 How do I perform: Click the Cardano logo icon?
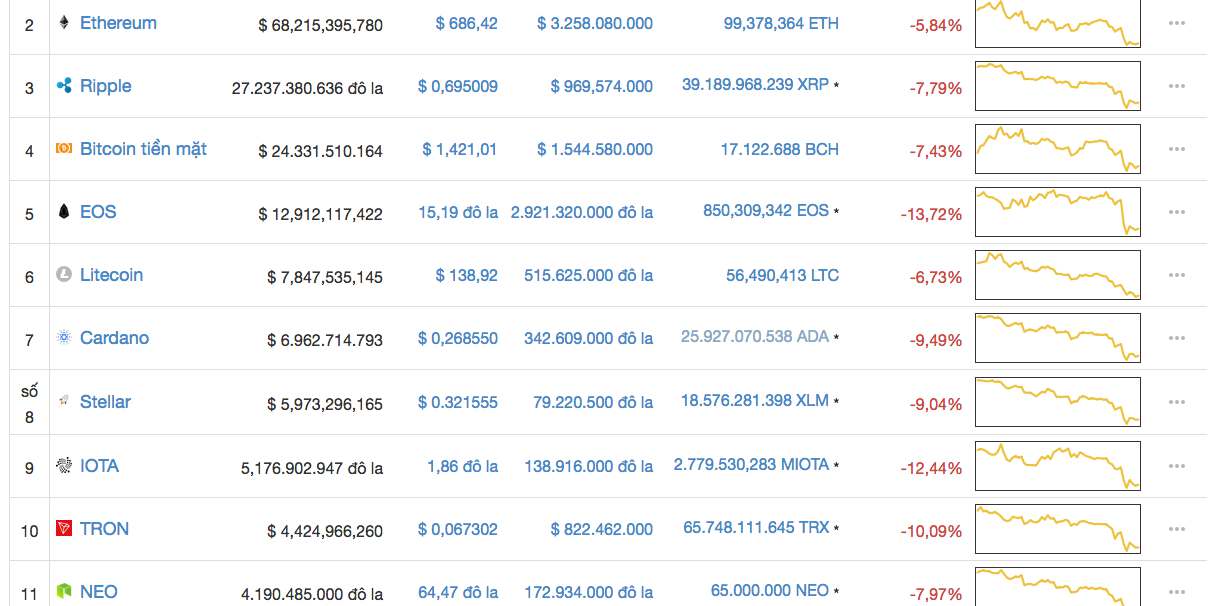(x=64, y=338)
